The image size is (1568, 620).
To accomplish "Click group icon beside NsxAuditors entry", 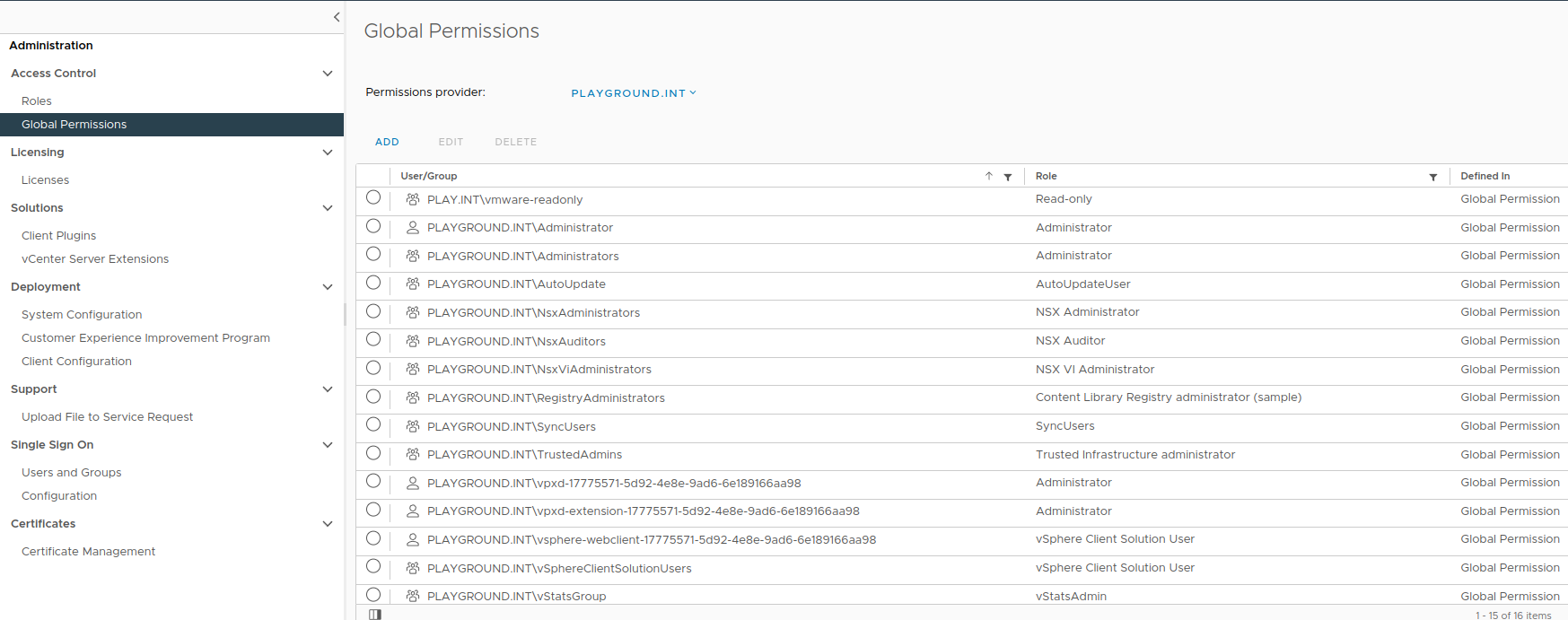I will [x=413, y=341].
